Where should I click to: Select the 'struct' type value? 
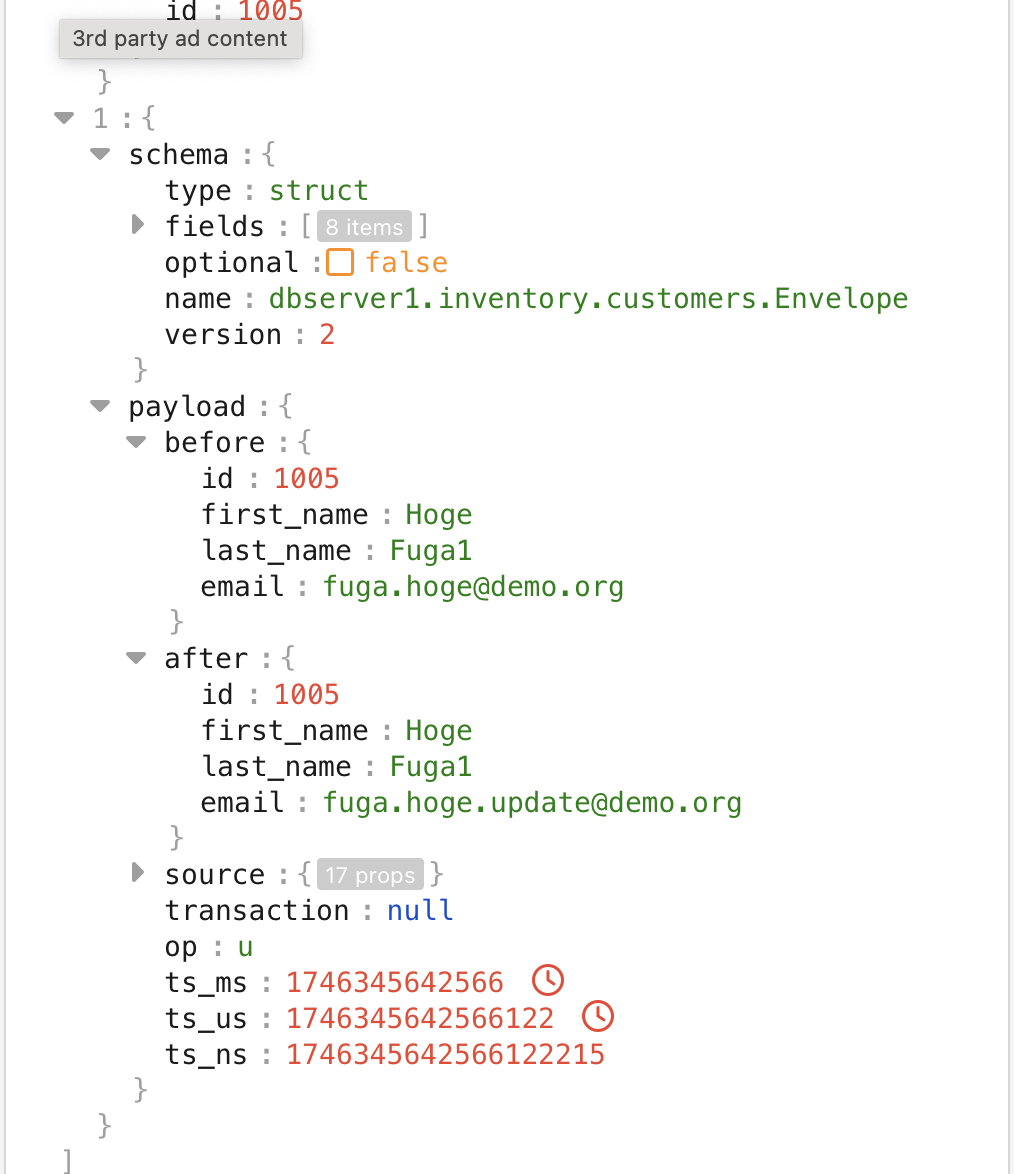[318, 191]
